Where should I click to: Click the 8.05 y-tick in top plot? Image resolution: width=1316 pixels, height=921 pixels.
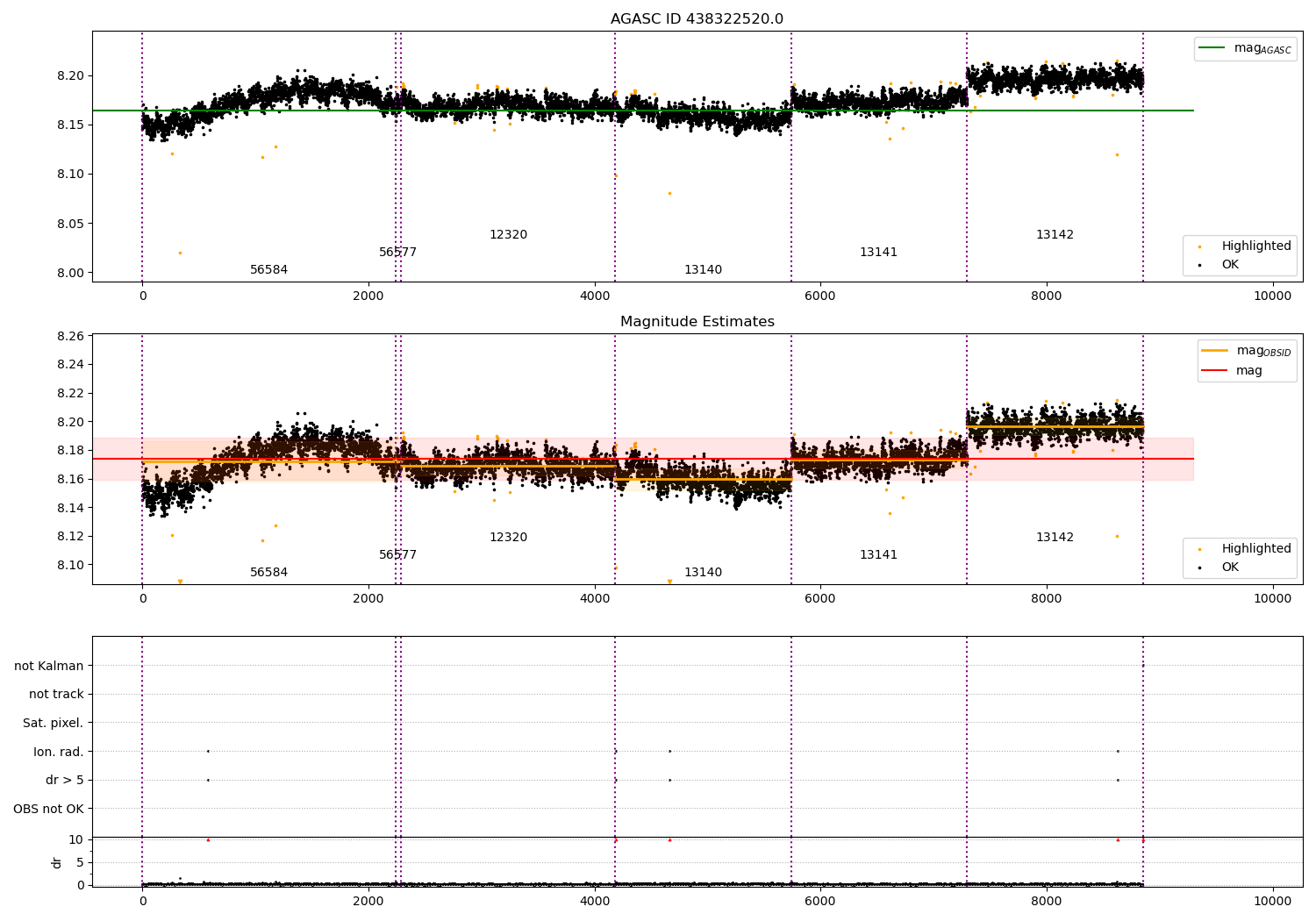70,224
